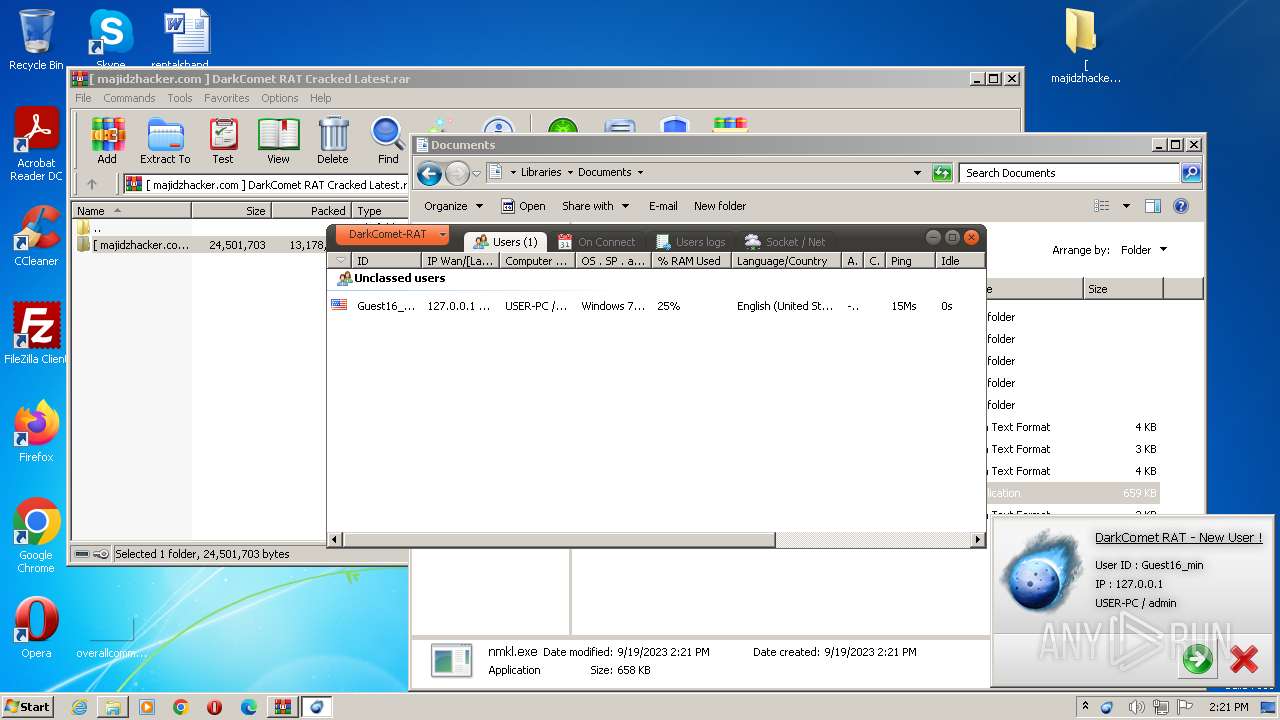Switch to the Socket / Net tab
Viewport: 1280px width, 720px height.
click(x=786, y=242)
